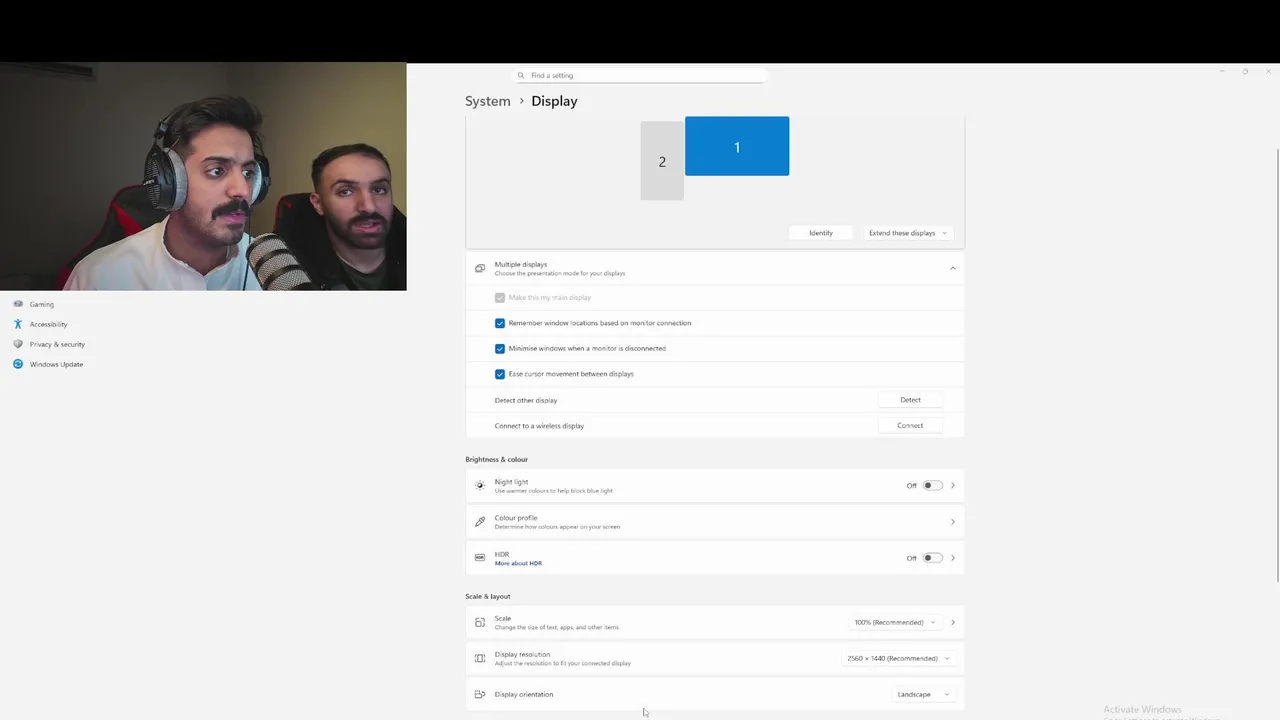This screenshot has width=1280, height=720.
Task: Click the Colour profile pen icon
Action: pos(480,522)
